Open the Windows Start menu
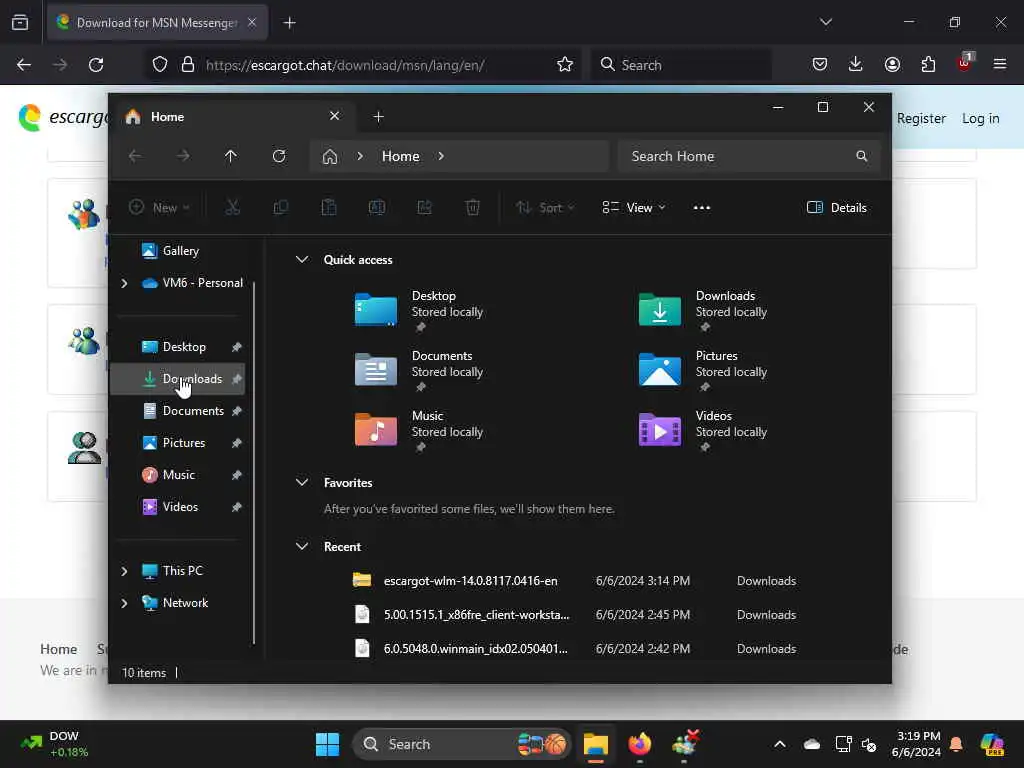The image size is (1024, 768). (327, 744)
